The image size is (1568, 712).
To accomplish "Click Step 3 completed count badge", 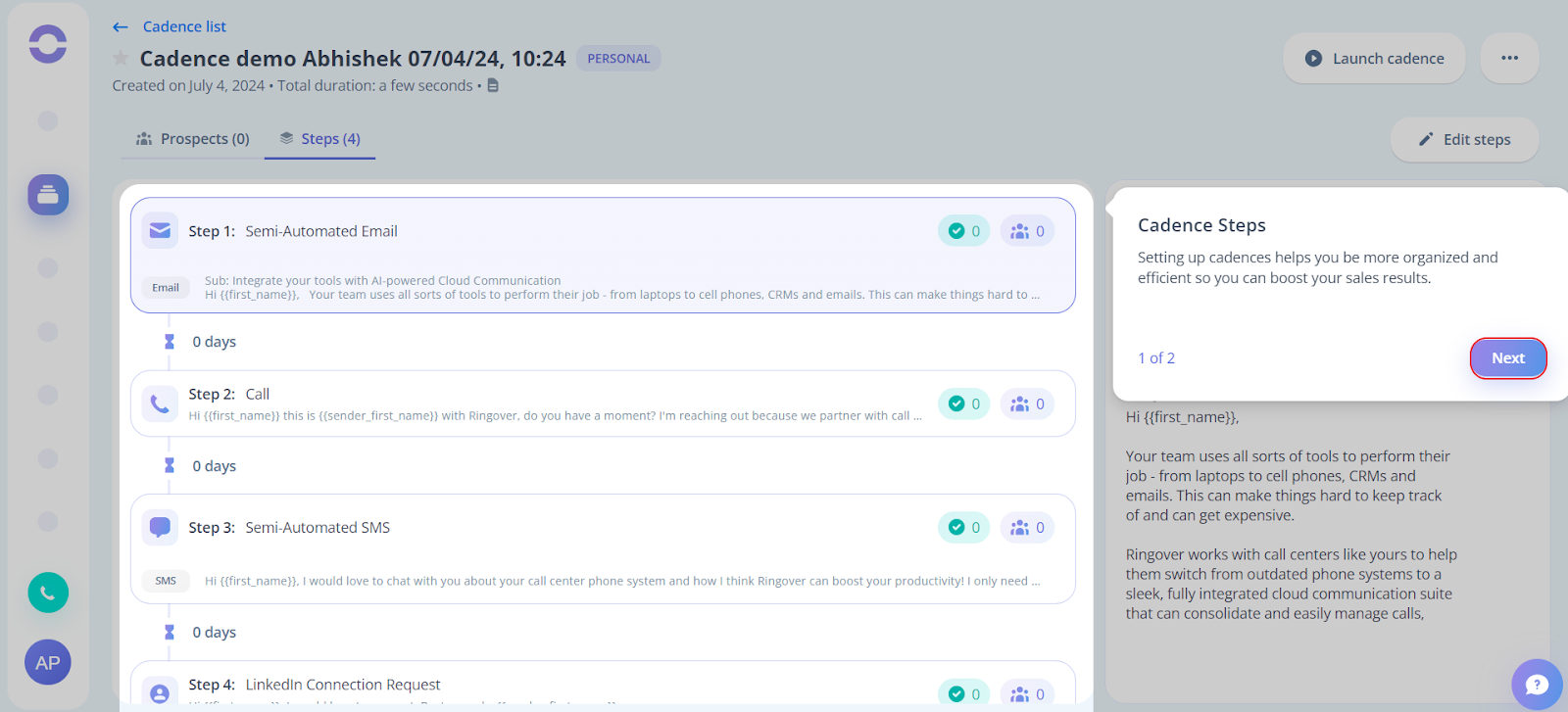I will [x=963, y=527].
